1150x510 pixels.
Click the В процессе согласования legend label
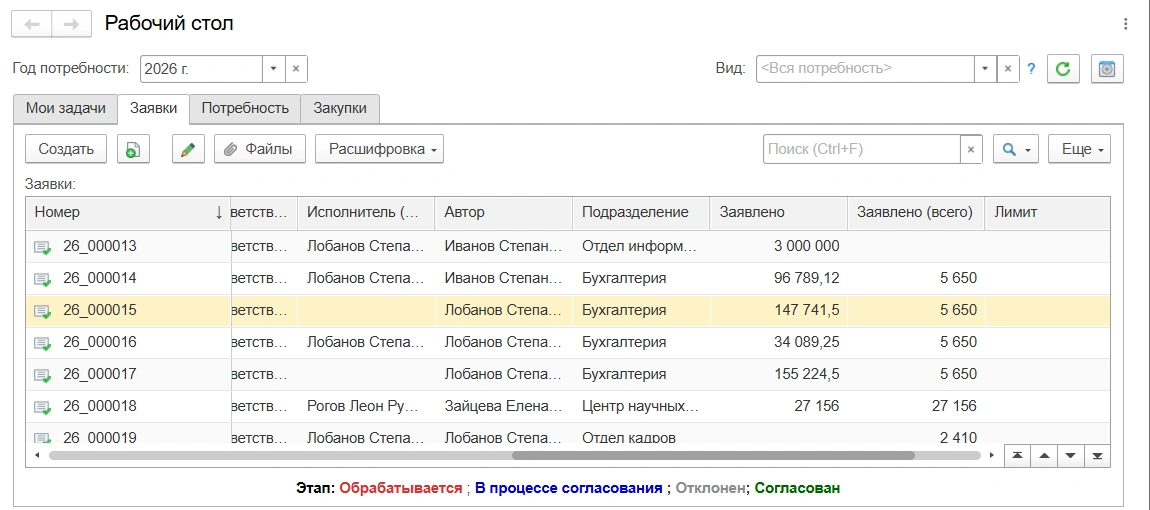click(568, 487)
